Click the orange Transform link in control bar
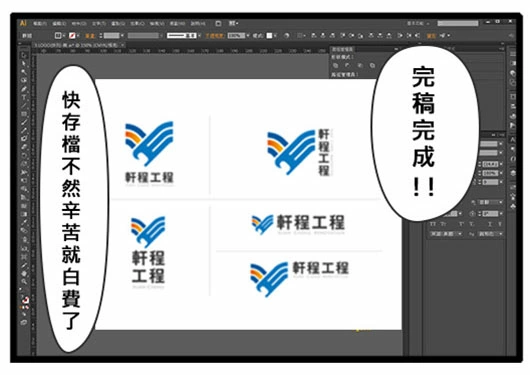Screen dimensions: 530x375 (431, 35)
